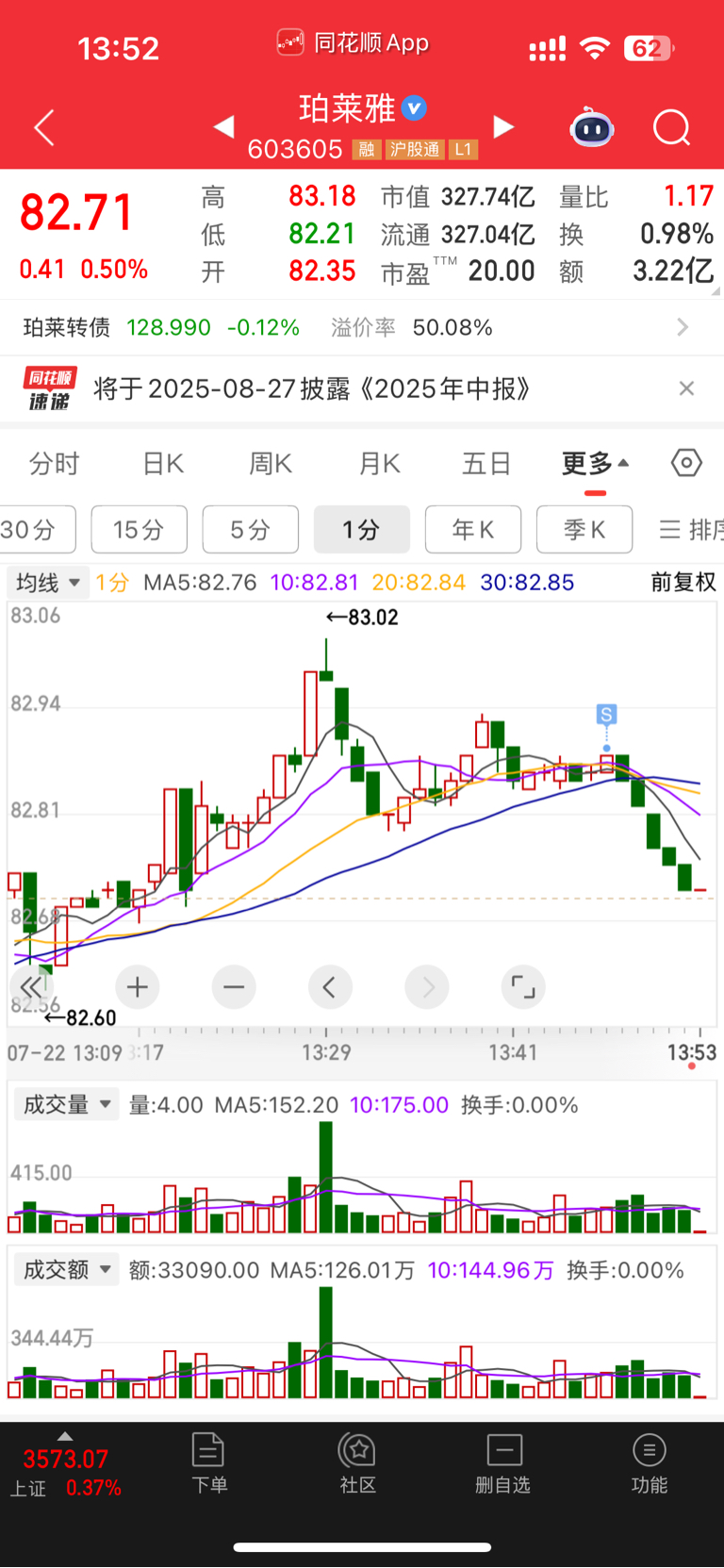Tap the 市值 327.74亿 value

(488, 196)
